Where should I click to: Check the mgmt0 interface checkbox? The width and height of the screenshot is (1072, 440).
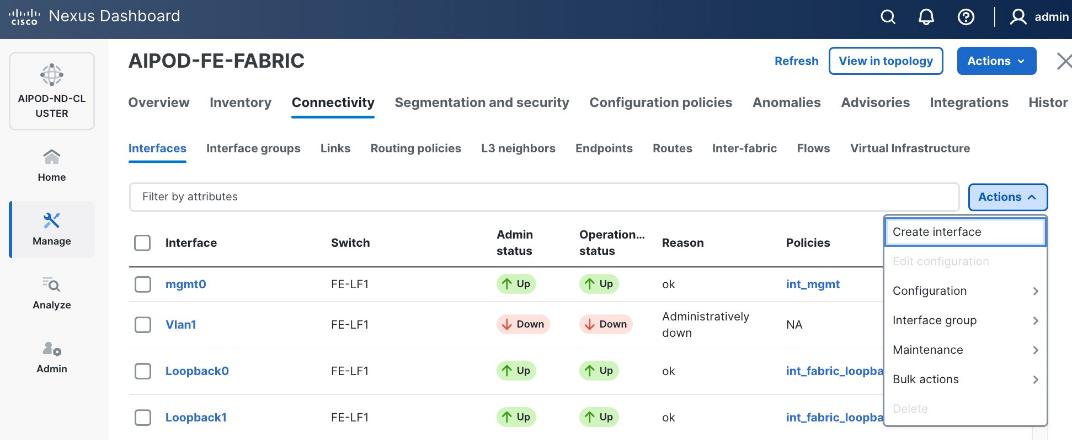coord(143,284)
